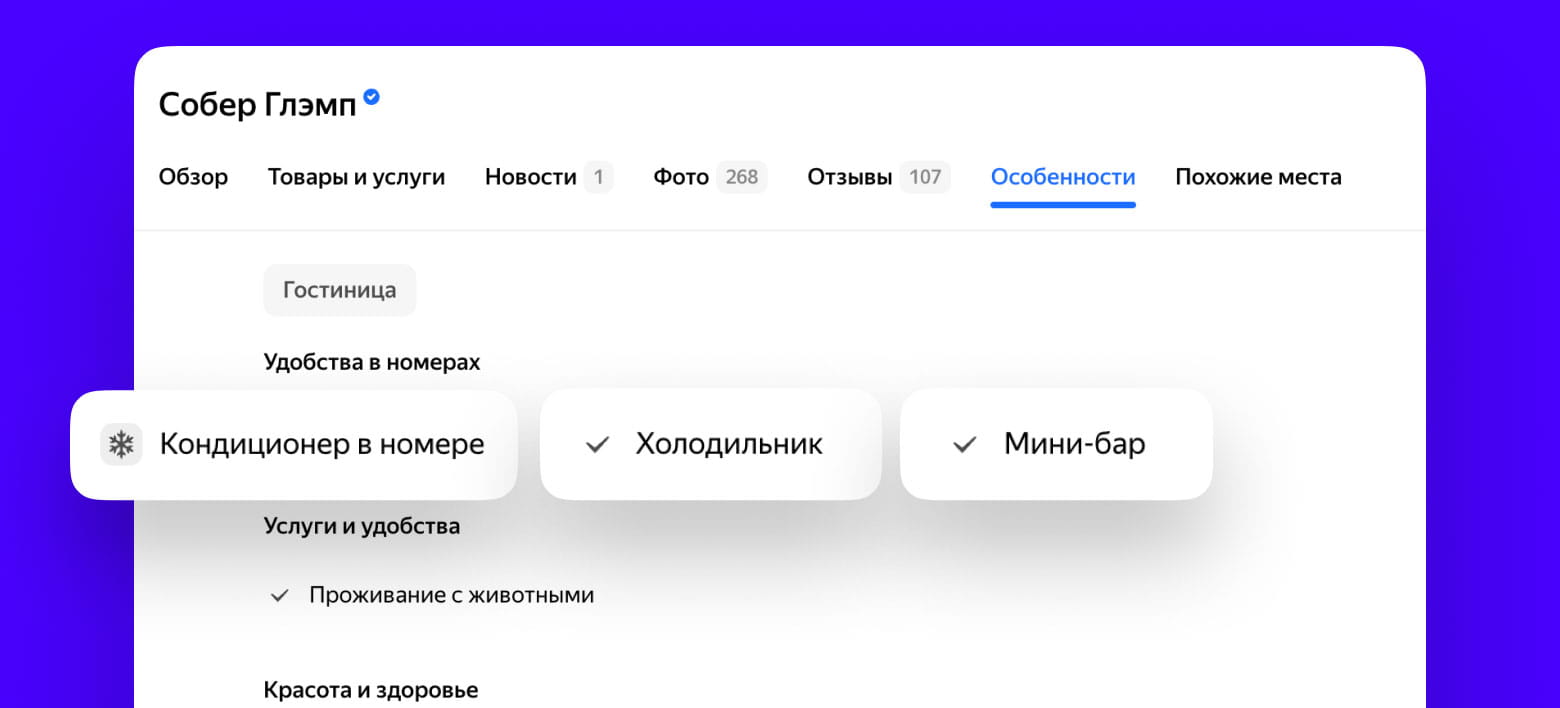Click the Проживание с животными text
The height and width of the screenshot is (708, 1560).
click(x=451, y=596)
